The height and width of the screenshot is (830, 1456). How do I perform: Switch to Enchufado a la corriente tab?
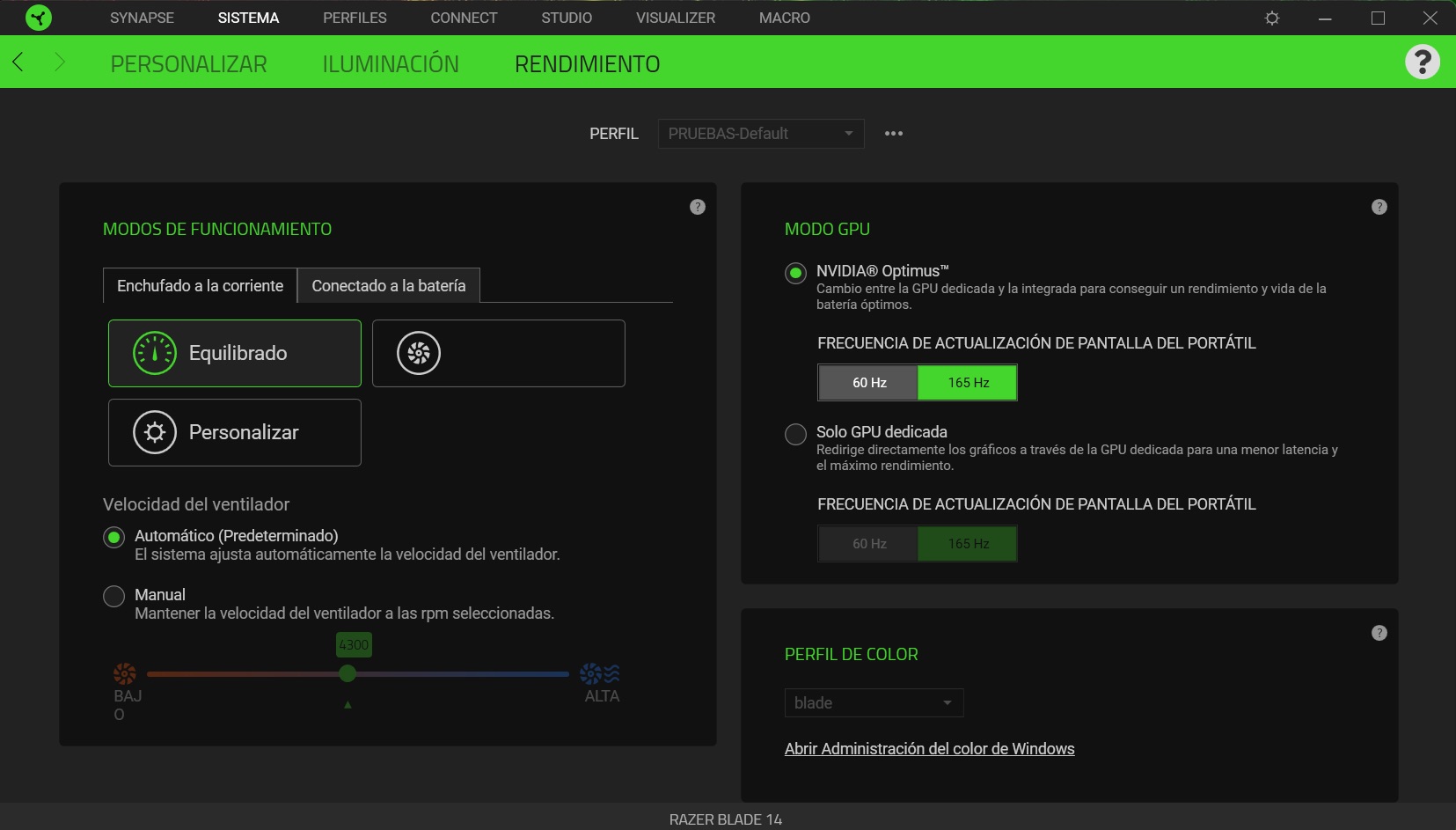(x=200, y=285)
